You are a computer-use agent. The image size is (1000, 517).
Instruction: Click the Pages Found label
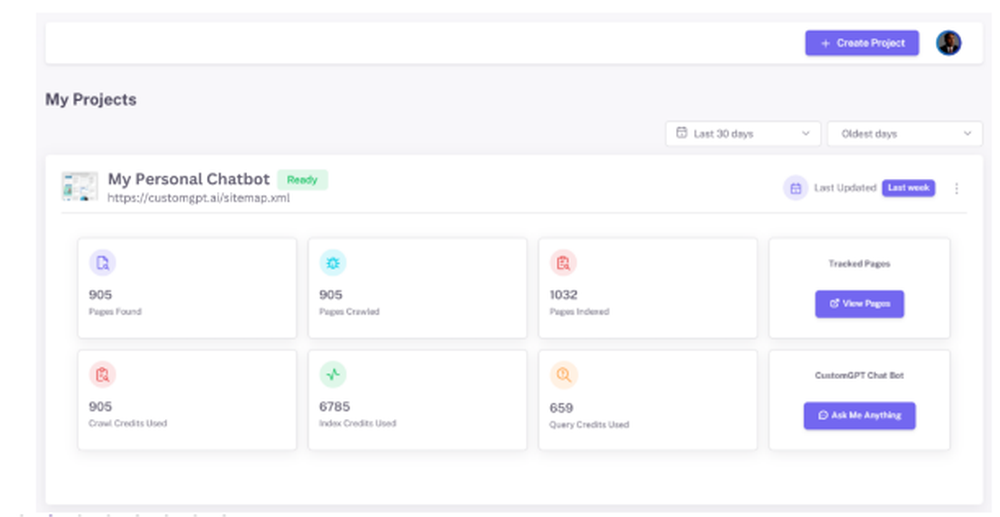[115, 312]
